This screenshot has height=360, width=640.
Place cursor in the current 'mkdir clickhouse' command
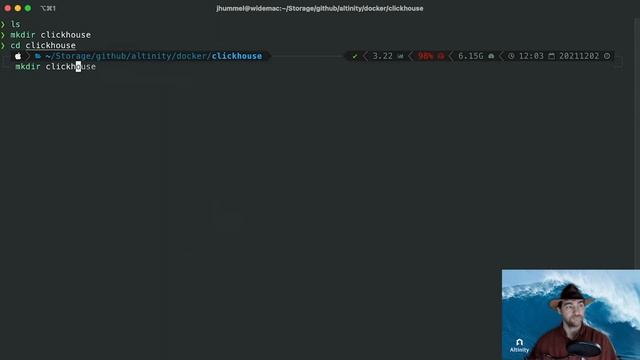(x=56, y=67)
